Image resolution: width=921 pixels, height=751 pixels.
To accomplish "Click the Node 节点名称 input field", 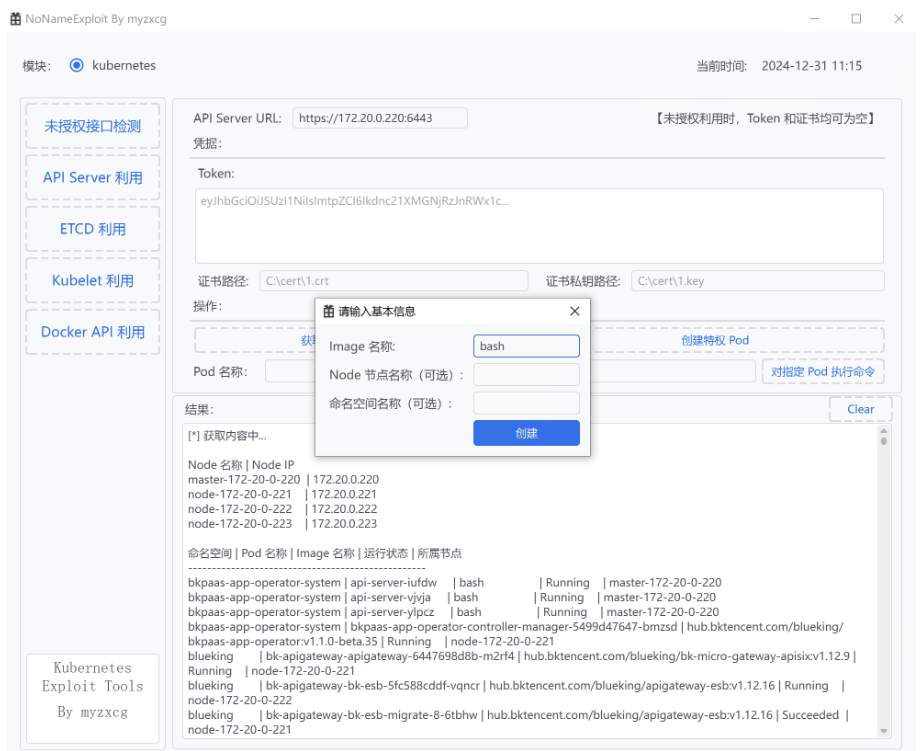I will [526, 375].
